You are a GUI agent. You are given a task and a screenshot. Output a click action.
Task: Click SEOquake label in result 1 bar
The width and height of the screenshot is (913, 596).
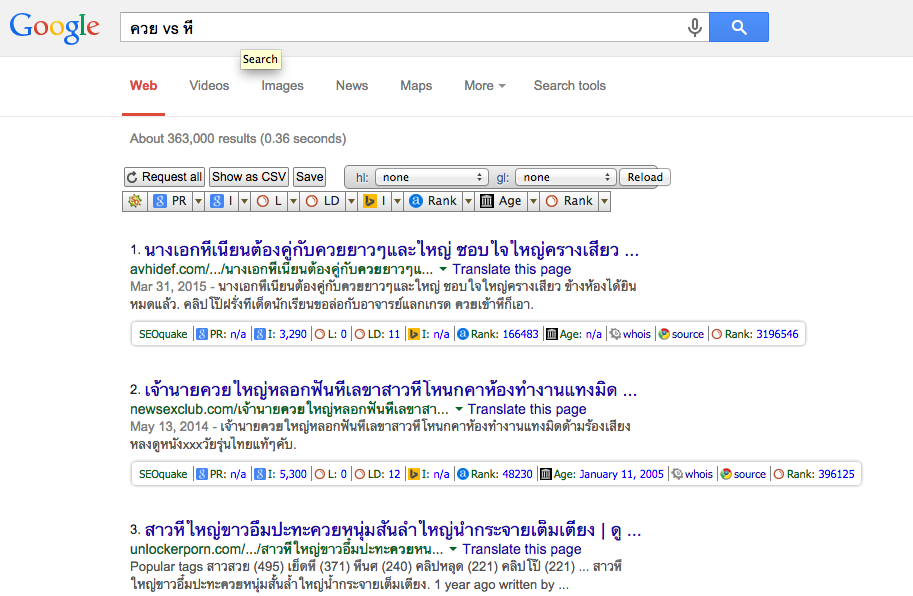163,334
